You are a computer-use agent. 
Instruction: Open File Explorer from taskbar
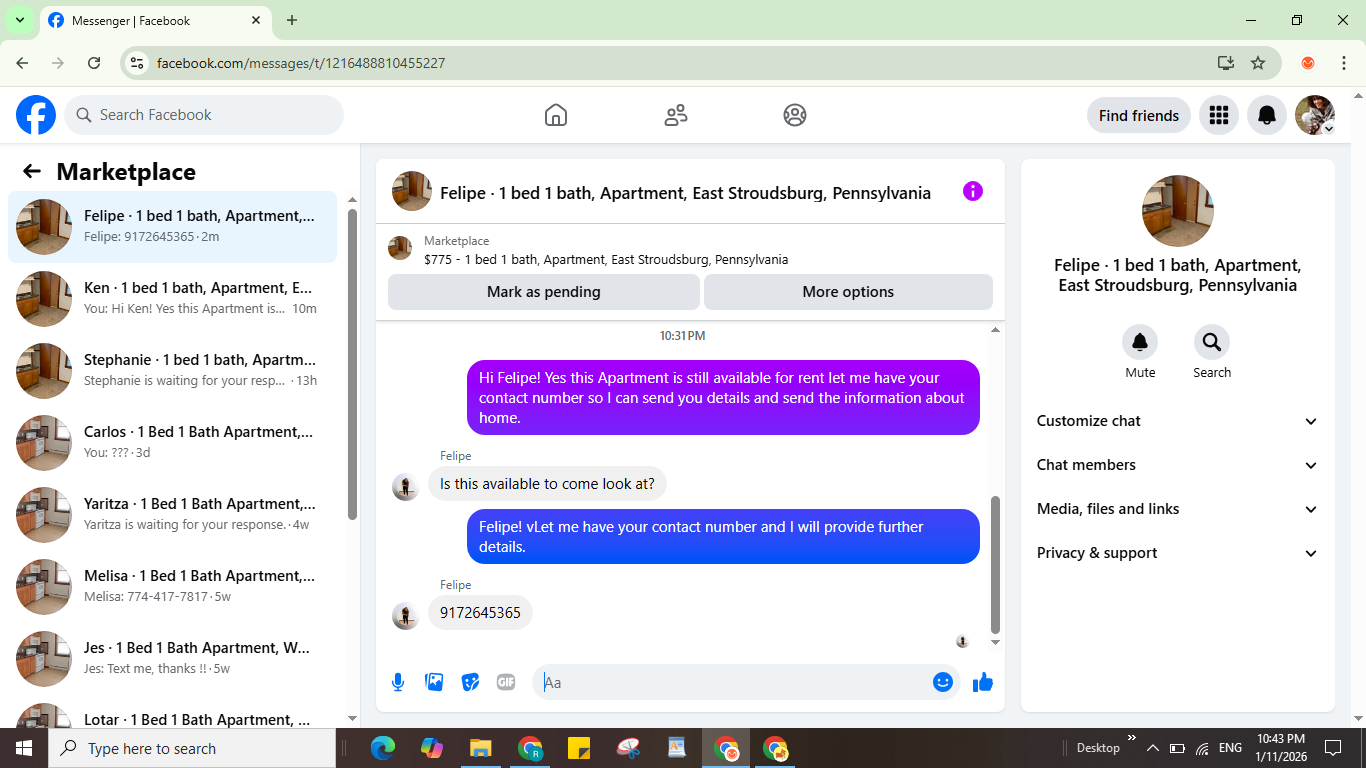click(481, 748)
